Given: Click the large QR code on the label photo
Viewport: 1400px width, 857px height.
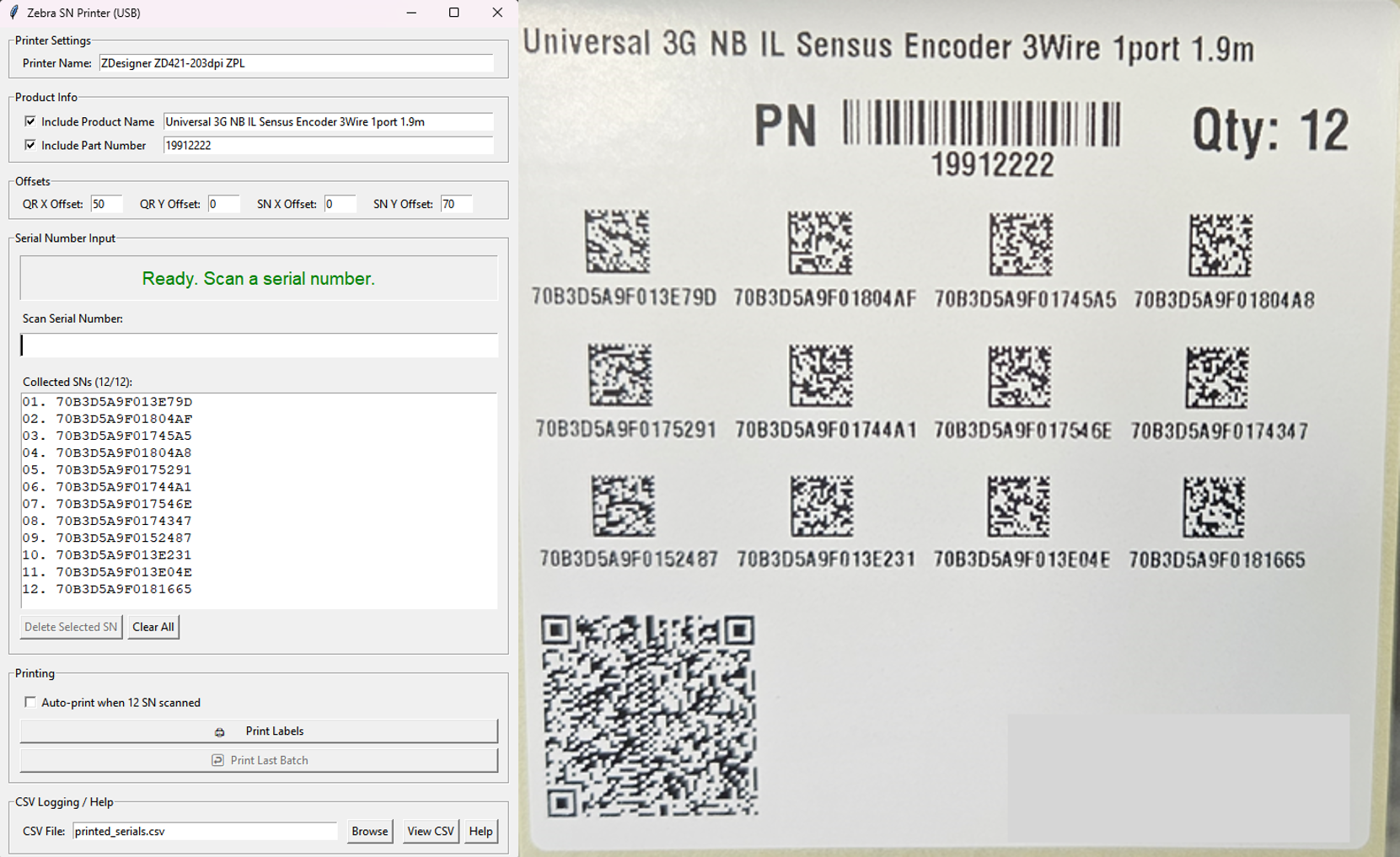Looking at the screenshot, I should (649, 715).
